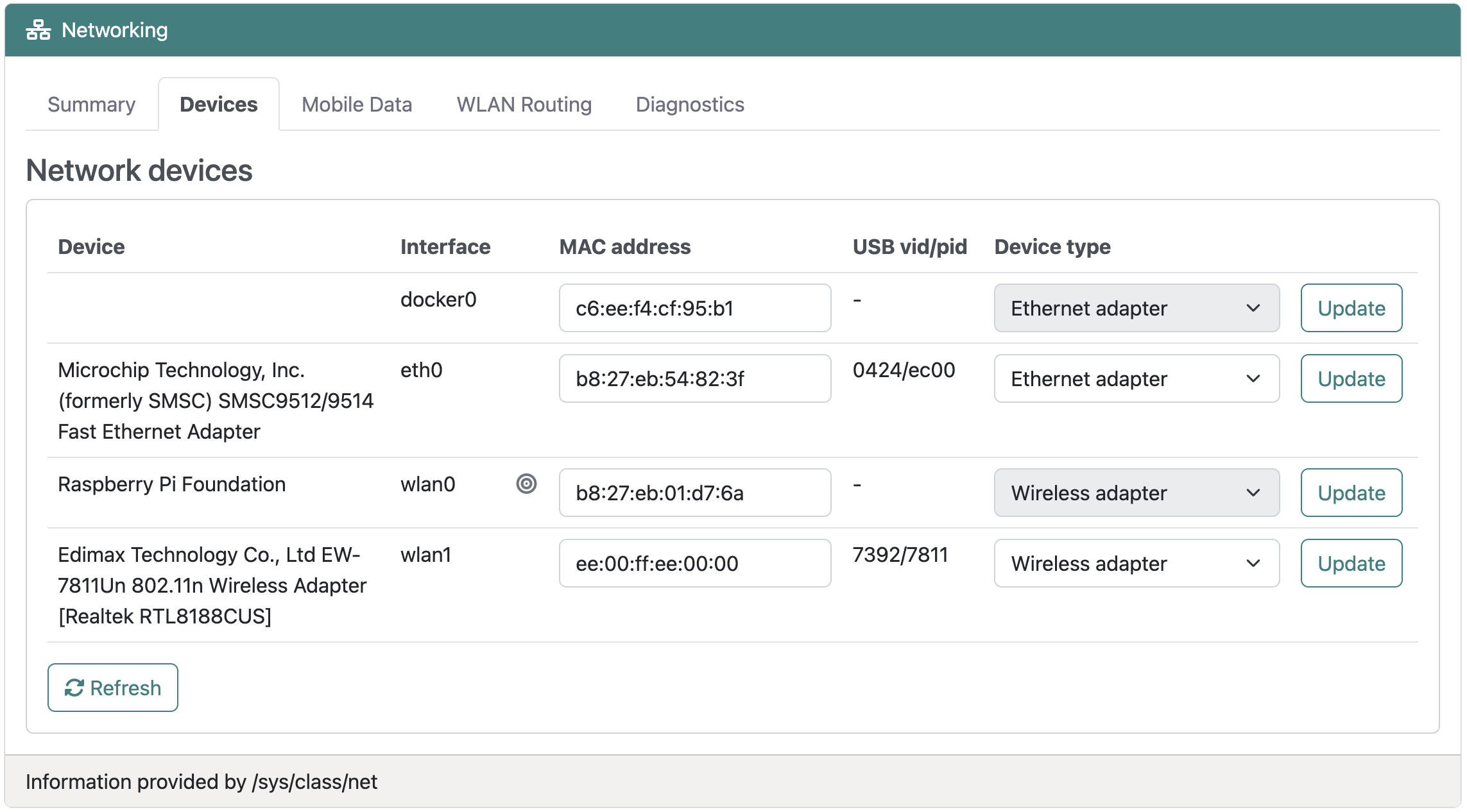Edit the eth0 MAC address field
1467x812 pixels.
coord(695,378)
